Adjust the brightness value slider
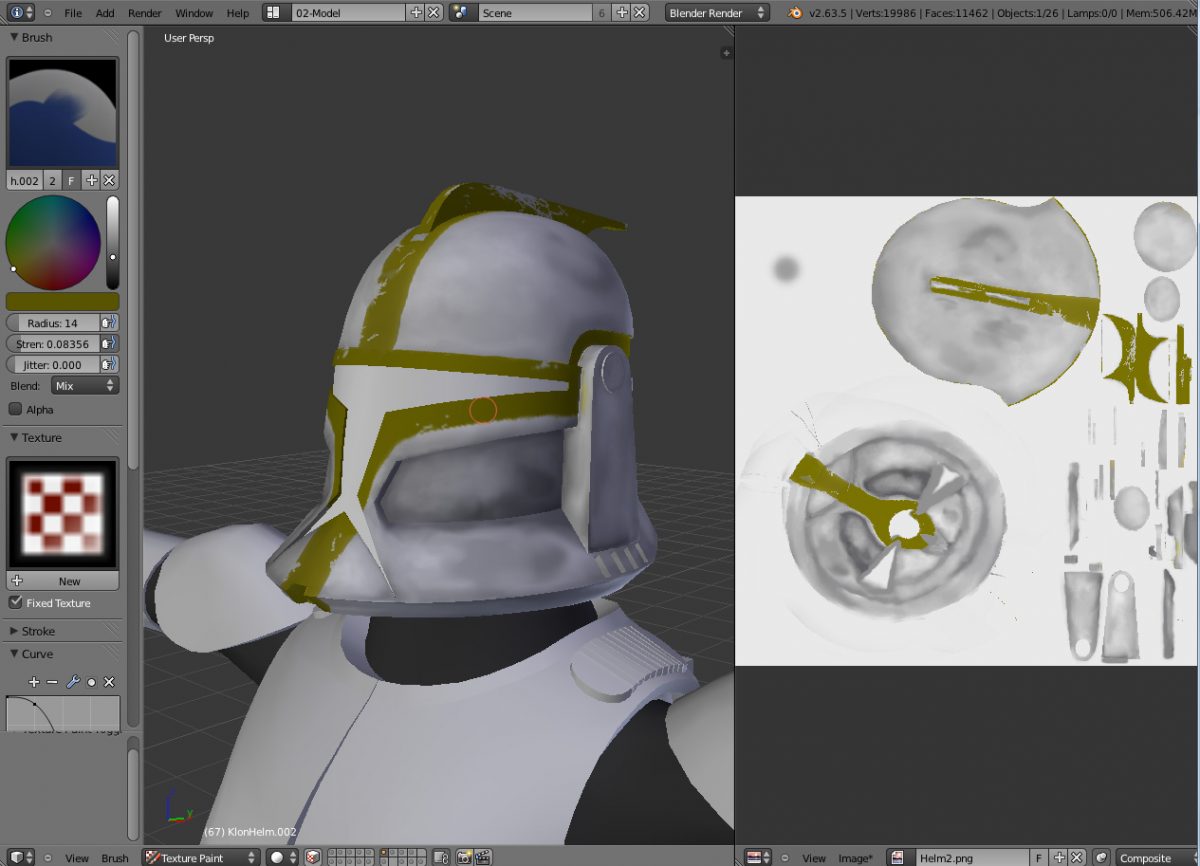Image resolution: width=1200 pixels, height=866 pixels. [112, 242]
